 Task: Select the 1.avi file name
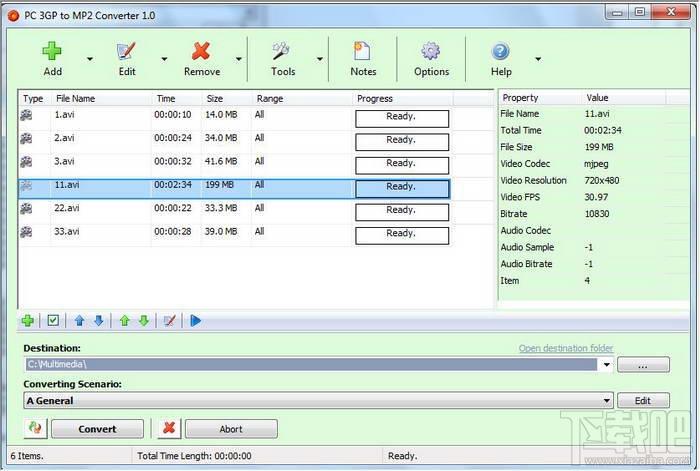coord(64,115)
